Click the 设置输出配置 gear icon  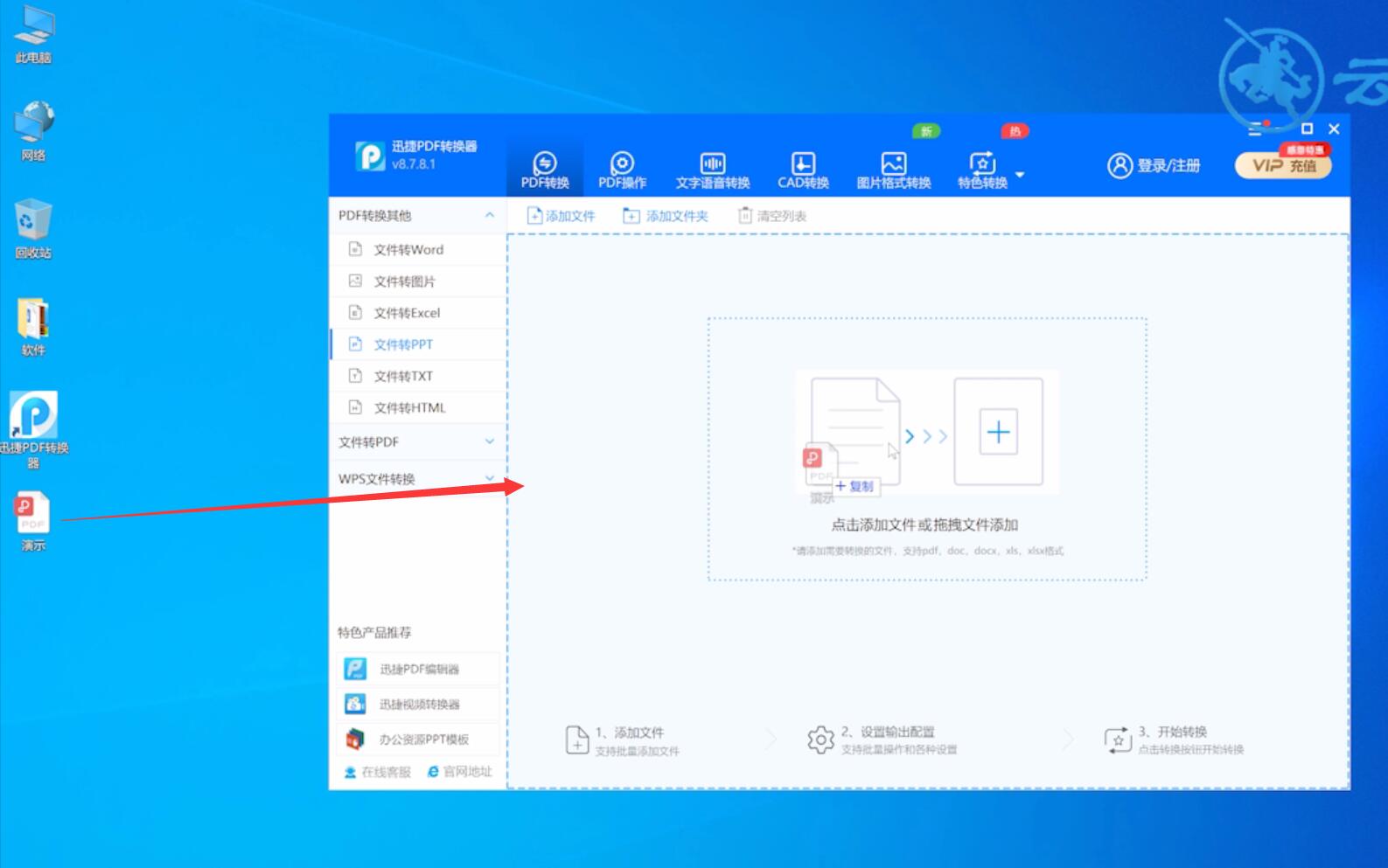820,740
